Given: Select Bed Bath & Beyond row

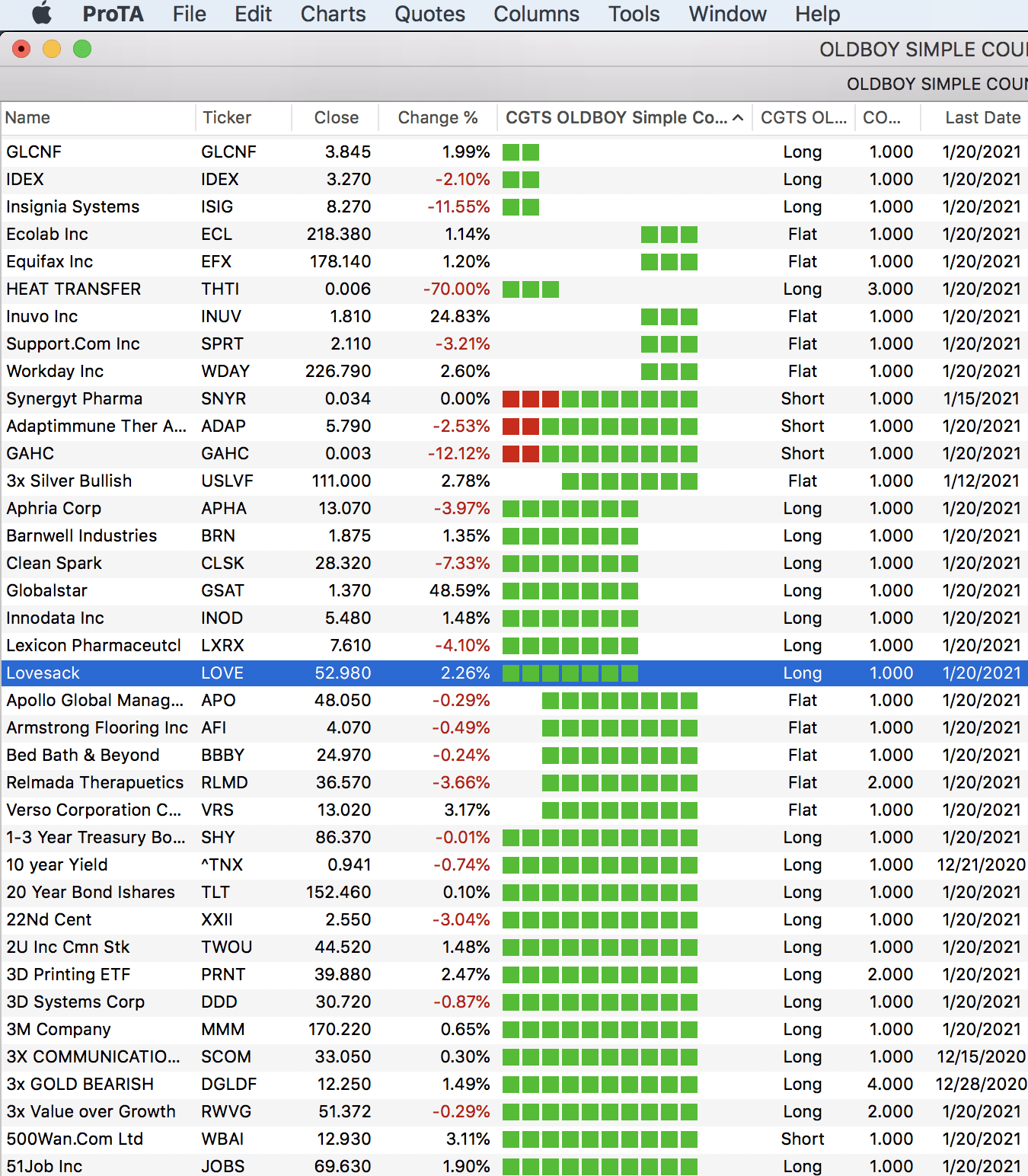Looking at the screenshot, I should tap(514, 755).
